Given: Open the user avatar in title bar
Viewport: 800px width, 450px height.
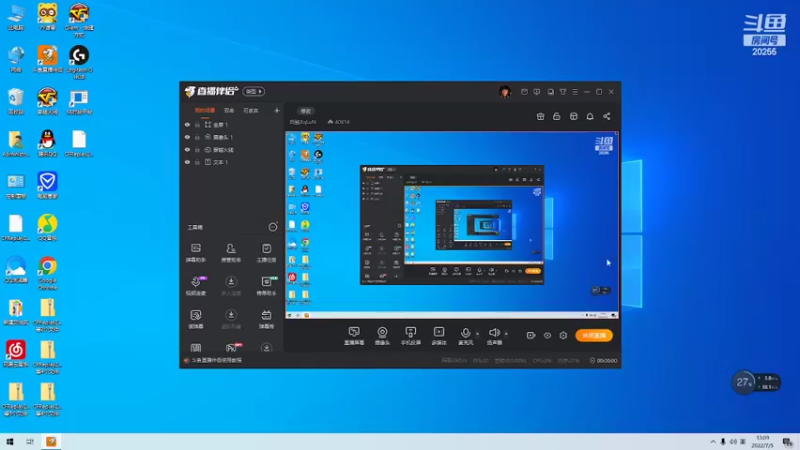Looking at the screenshot, I should 505,92.
